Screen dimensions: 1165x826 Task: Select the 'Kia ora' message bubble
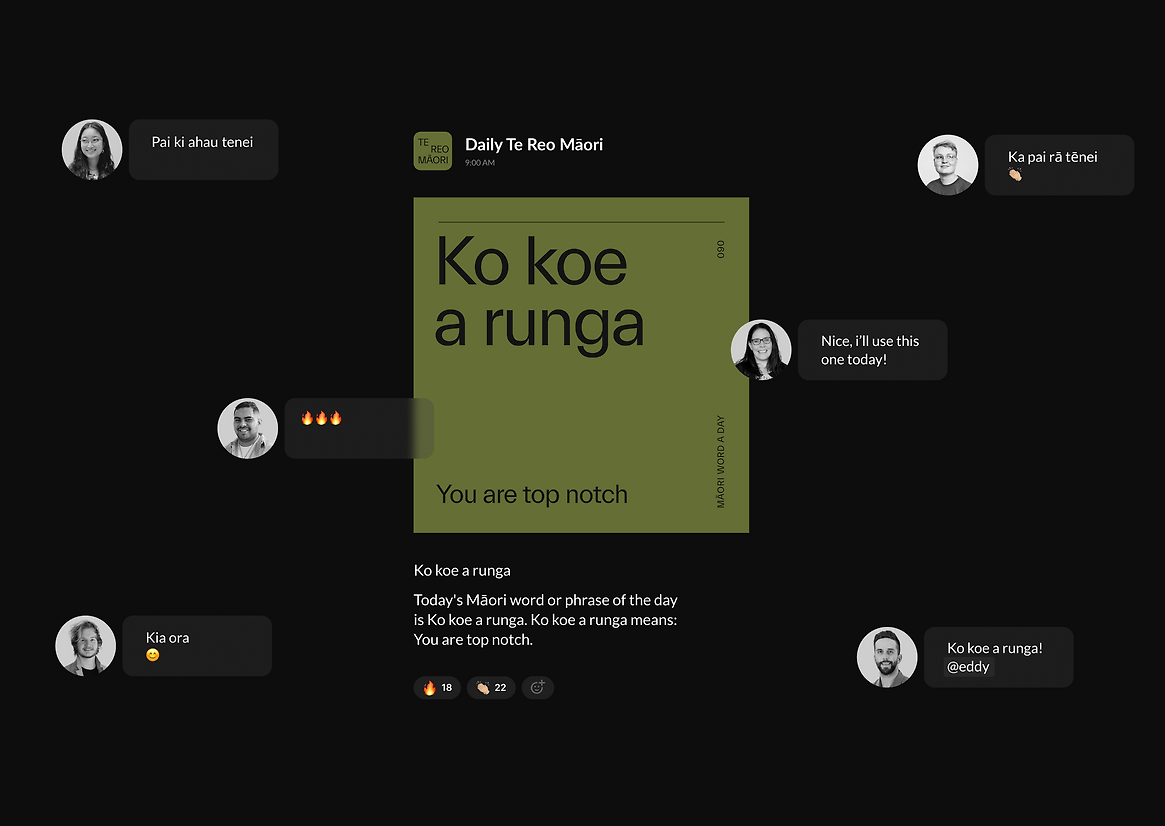point(197,646)
